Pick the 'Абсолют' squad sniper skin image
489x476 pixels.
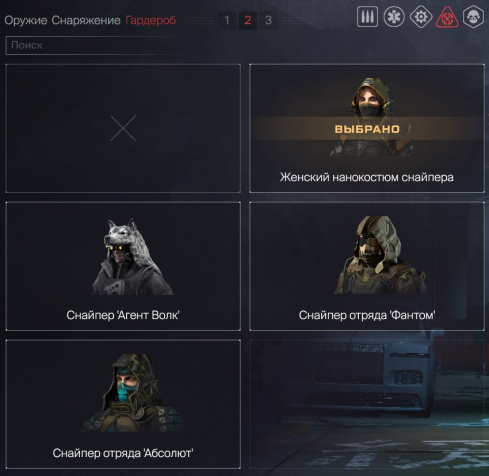[132, 393]
